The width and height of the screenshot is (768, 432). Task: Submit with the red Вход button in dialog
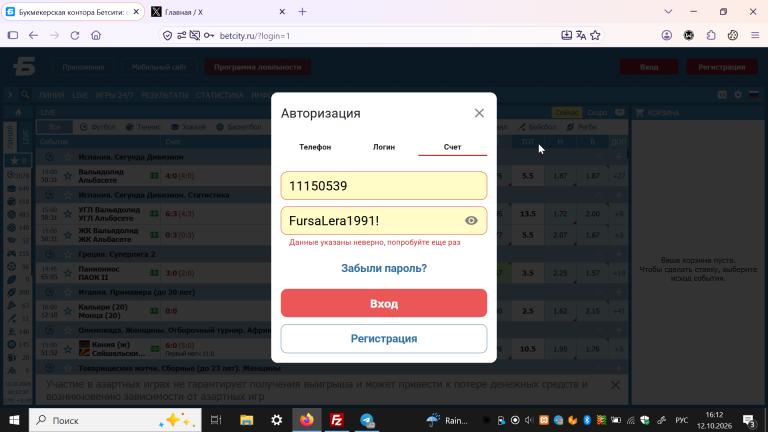point(384,303)
